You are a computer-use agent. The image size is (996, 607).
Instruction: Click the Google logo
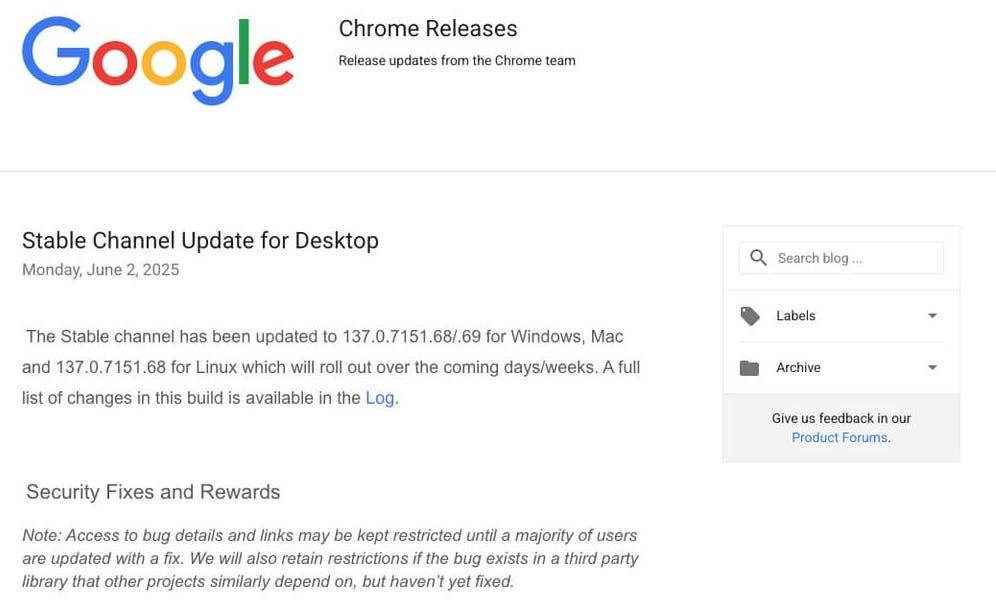[156, 58]
